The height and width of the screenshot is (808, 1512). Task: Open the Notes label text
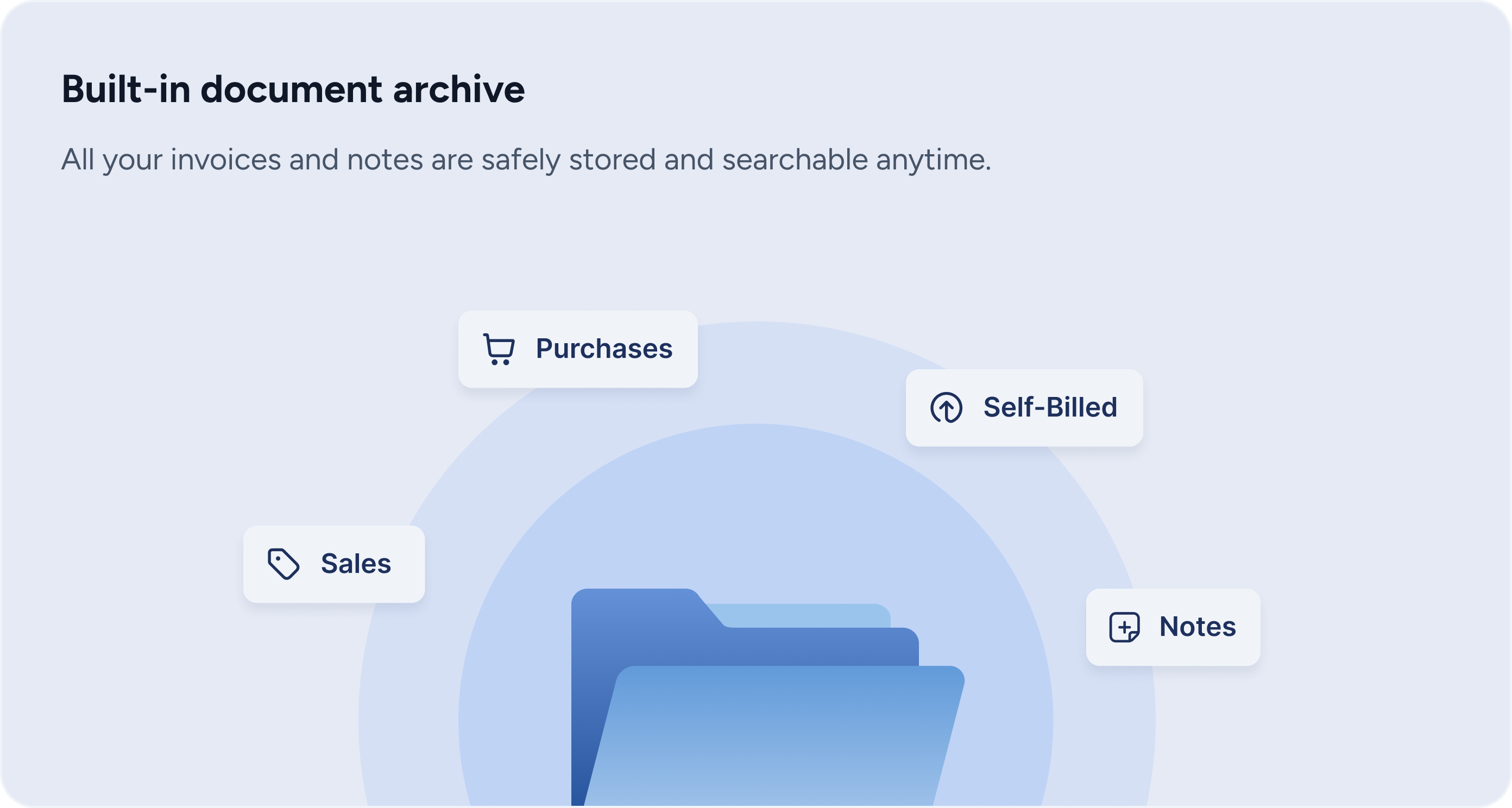point(1198,627)
